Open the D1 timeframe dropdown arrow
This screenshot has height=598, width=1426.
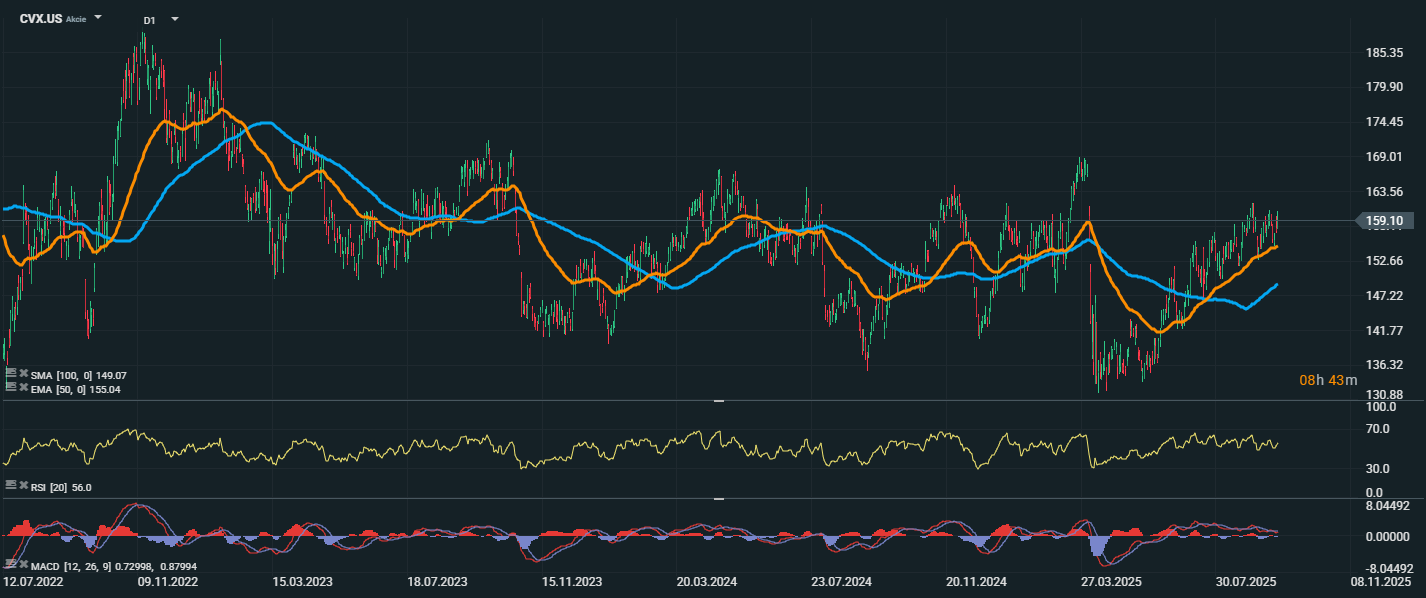coord(175,19)
